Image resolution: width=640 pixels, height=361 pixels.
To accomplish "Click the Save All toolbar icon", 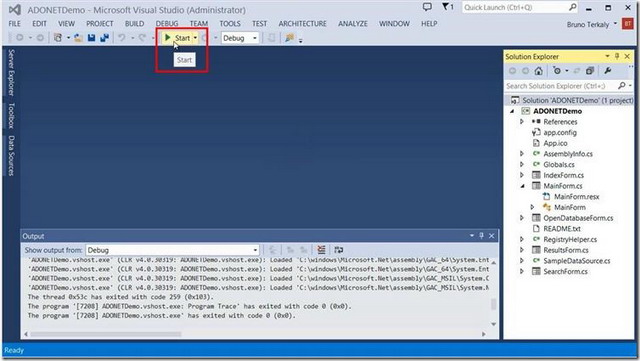I will coord(104,38).
